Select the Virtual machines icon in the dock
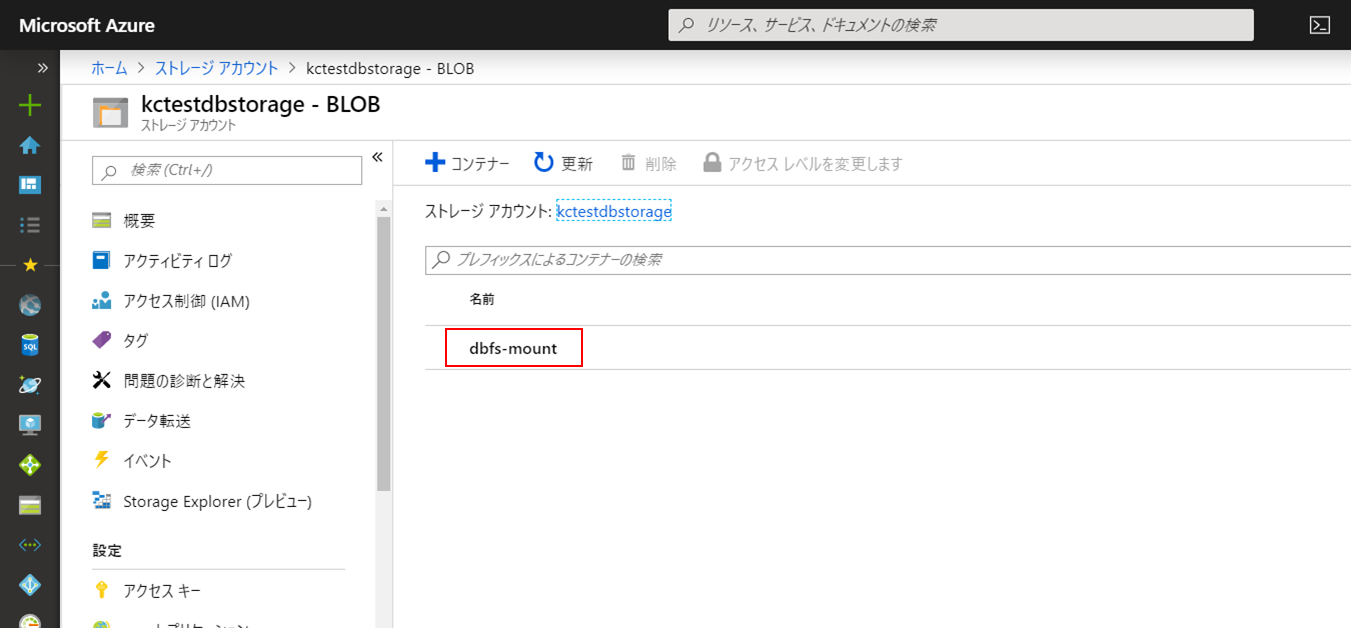1351x628 pixels. [x=29, y=425]
